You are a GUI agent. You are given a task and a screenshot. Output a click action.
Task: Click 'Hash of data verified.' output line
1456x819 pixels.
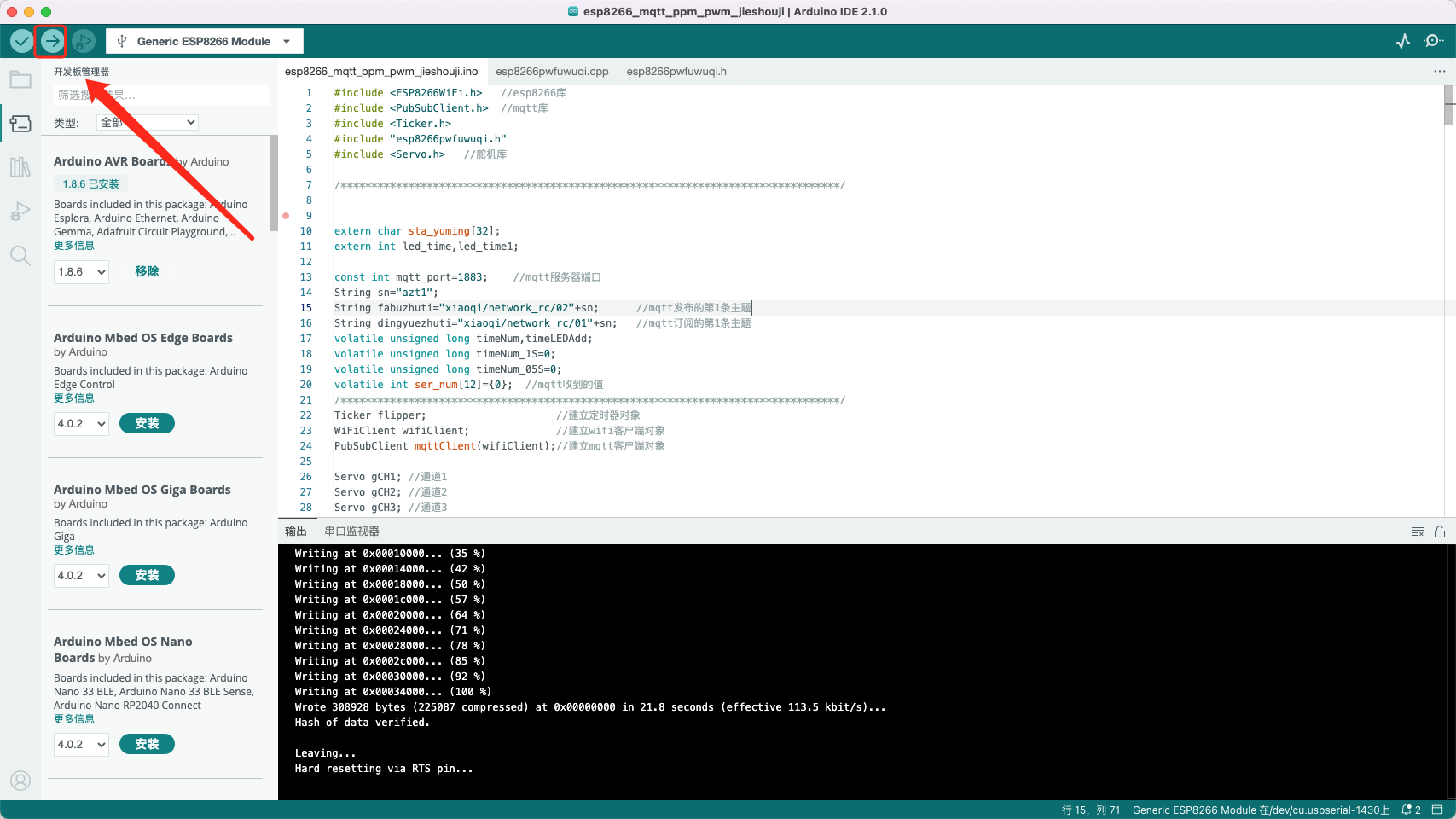pyautogui.click(x=363, y=723)
